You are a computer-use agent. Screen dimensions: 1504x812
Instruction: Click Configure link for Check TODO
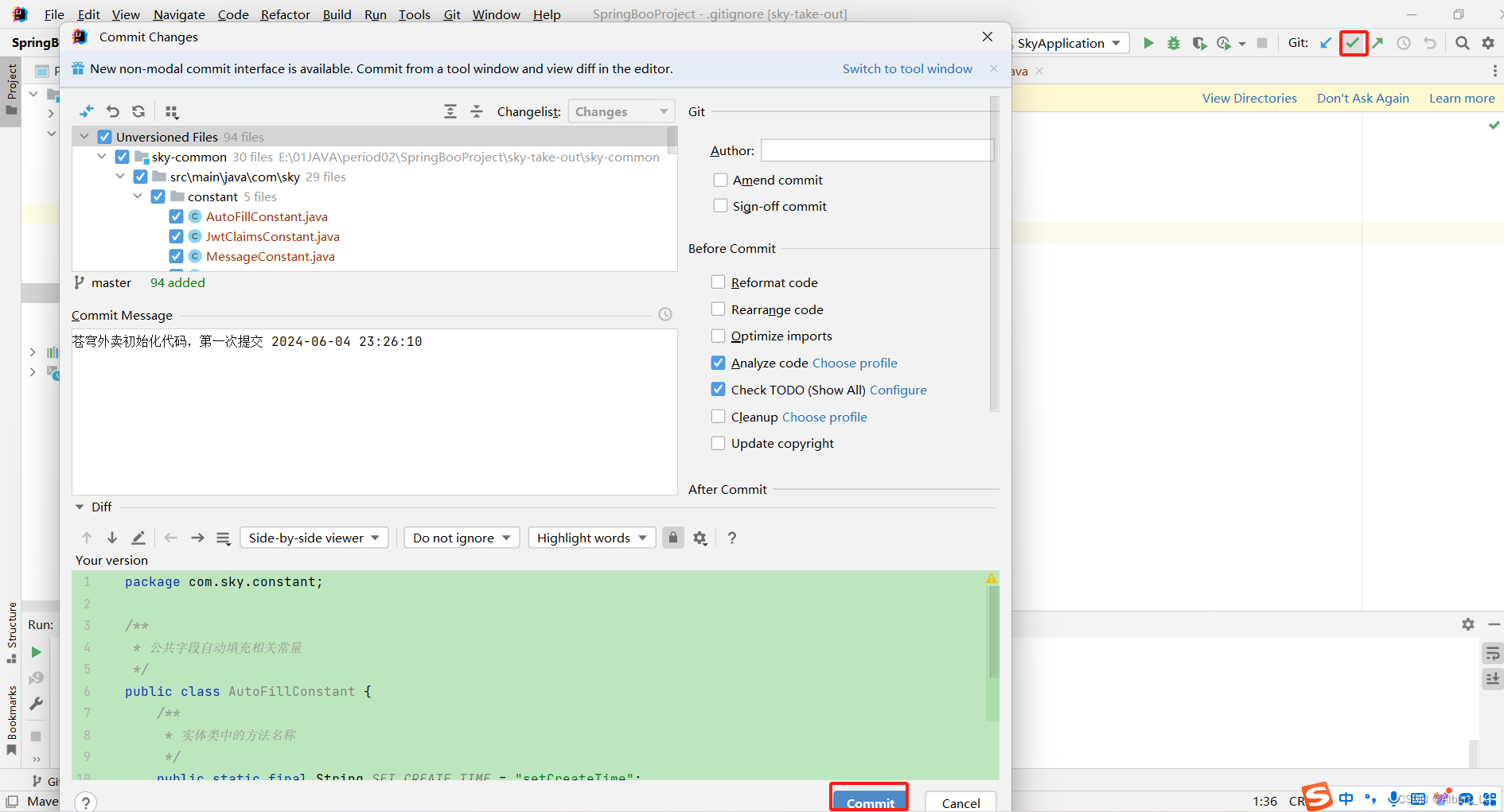tap(898, 390)
